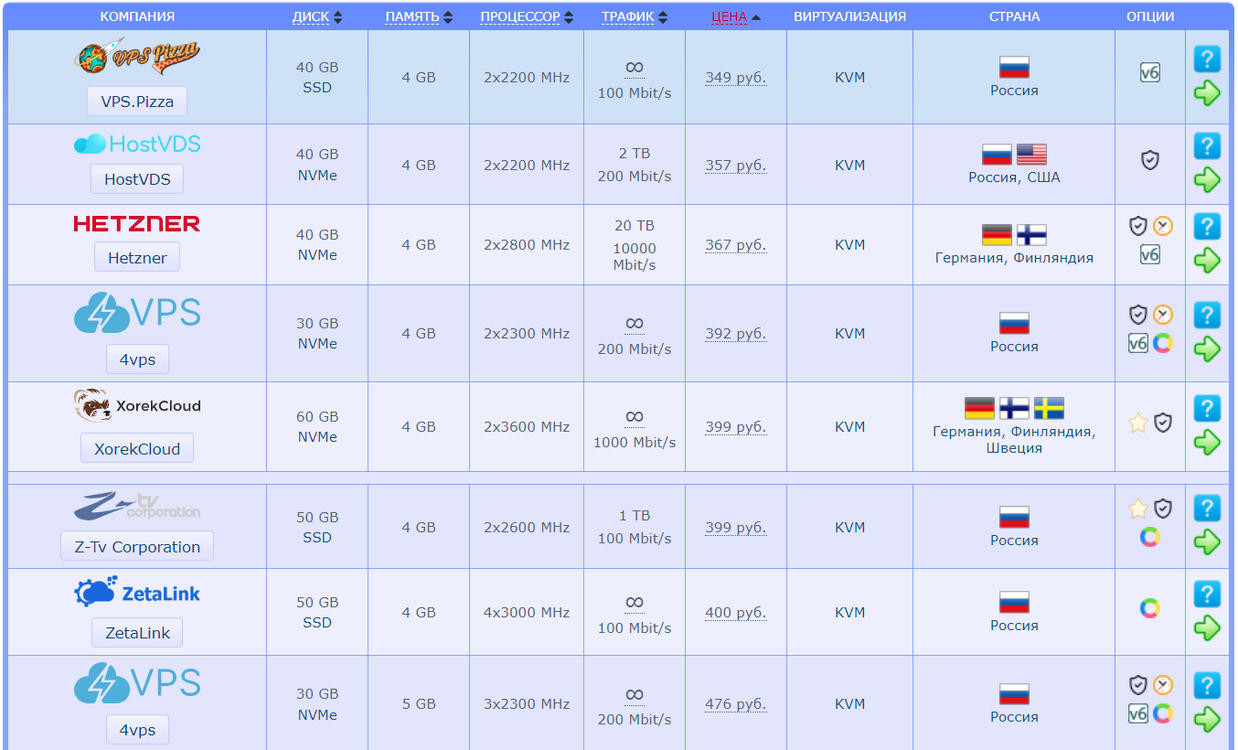Click price 400 руб. link
1238x750 pixels.
tap(735, 612)
